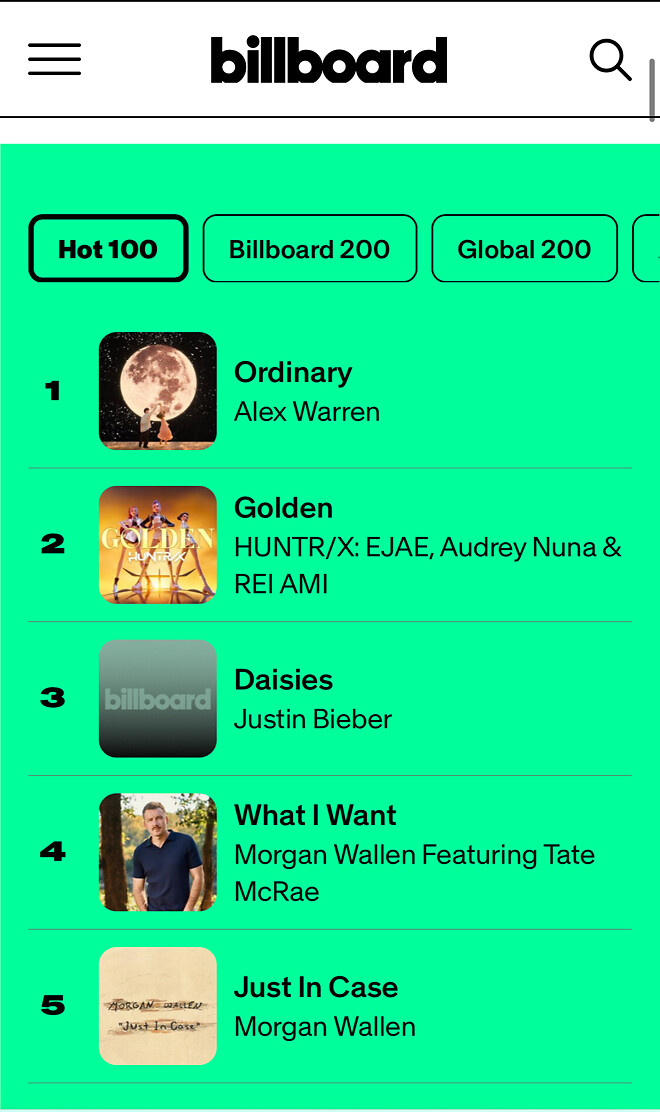Open artist Justin Bieber
Image resolution: width=660 pixels, height=1112 pixels.
pos(313,719)
